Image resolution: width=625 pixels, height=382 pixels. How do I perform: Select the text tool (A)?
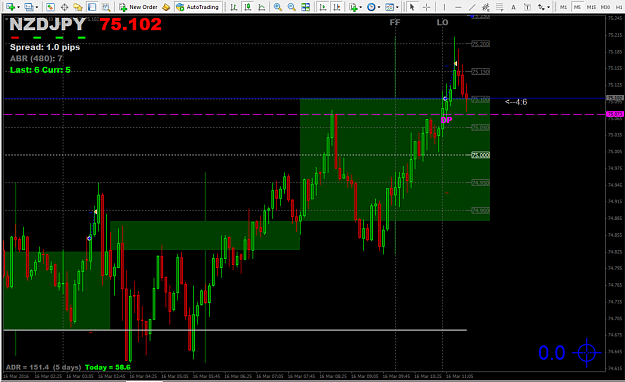[513, 7]
